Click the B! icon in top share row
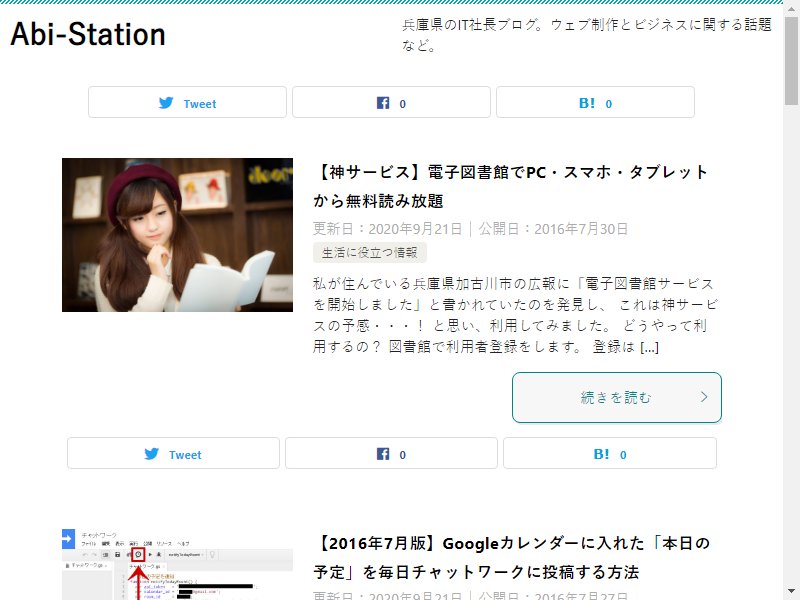Viewport: 800px width, 600px height. [587, 103]
